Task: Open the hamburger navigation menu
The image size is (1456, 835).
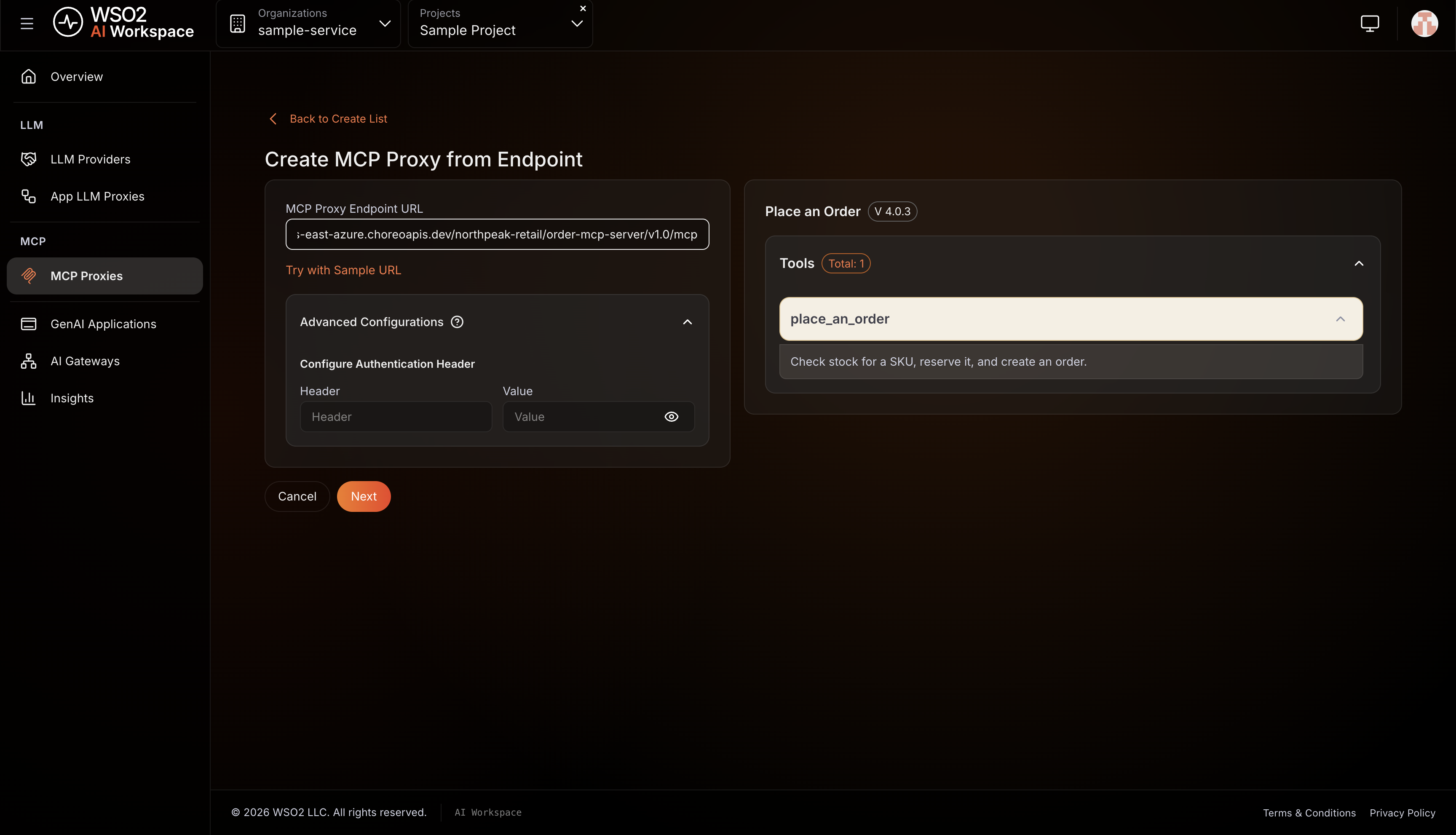Action: pyautogui.click(x=27, y=24)
